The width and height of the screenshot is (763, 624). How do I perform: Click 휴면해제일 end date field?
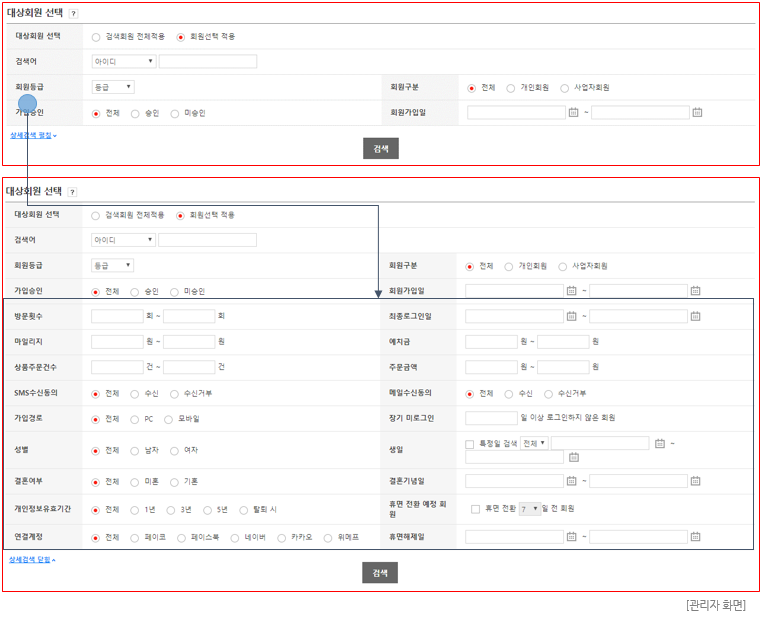point(638,536)
